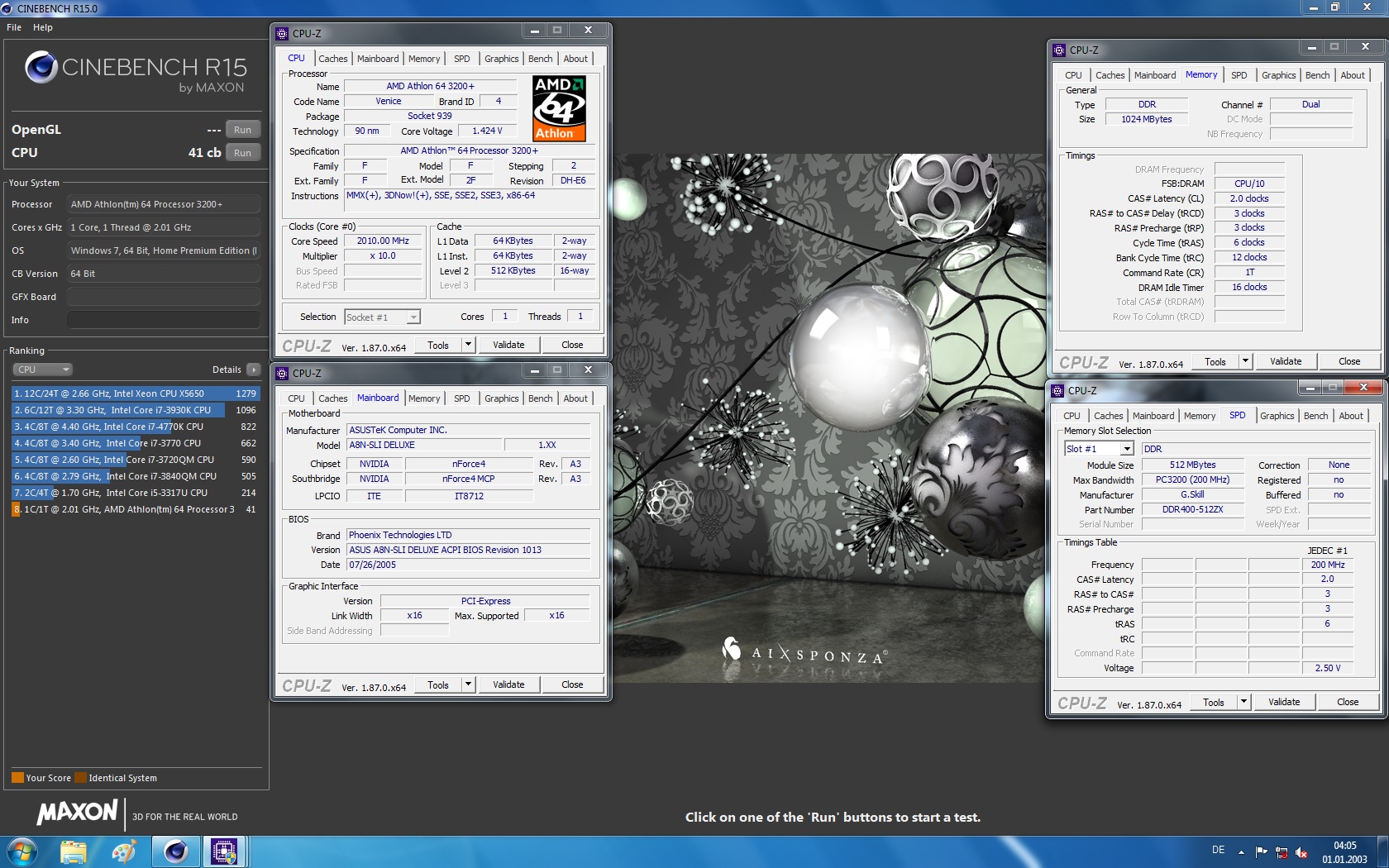This screenshot has width=1389, height=868.
Task: Click the GFX Board field in Your System
Action: [164, 297]
